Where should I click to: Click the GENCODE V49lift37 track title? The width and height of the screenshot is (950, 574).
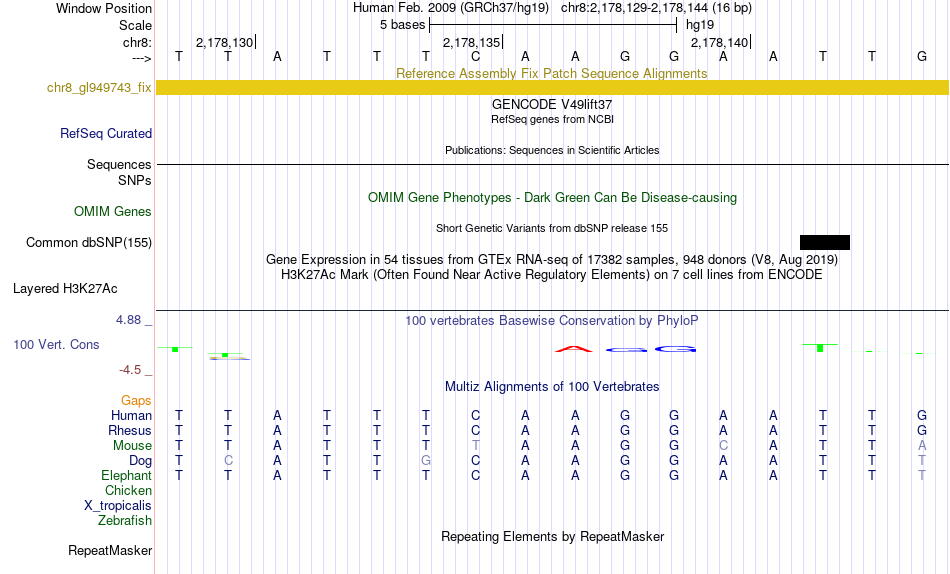tap(552, 104)
